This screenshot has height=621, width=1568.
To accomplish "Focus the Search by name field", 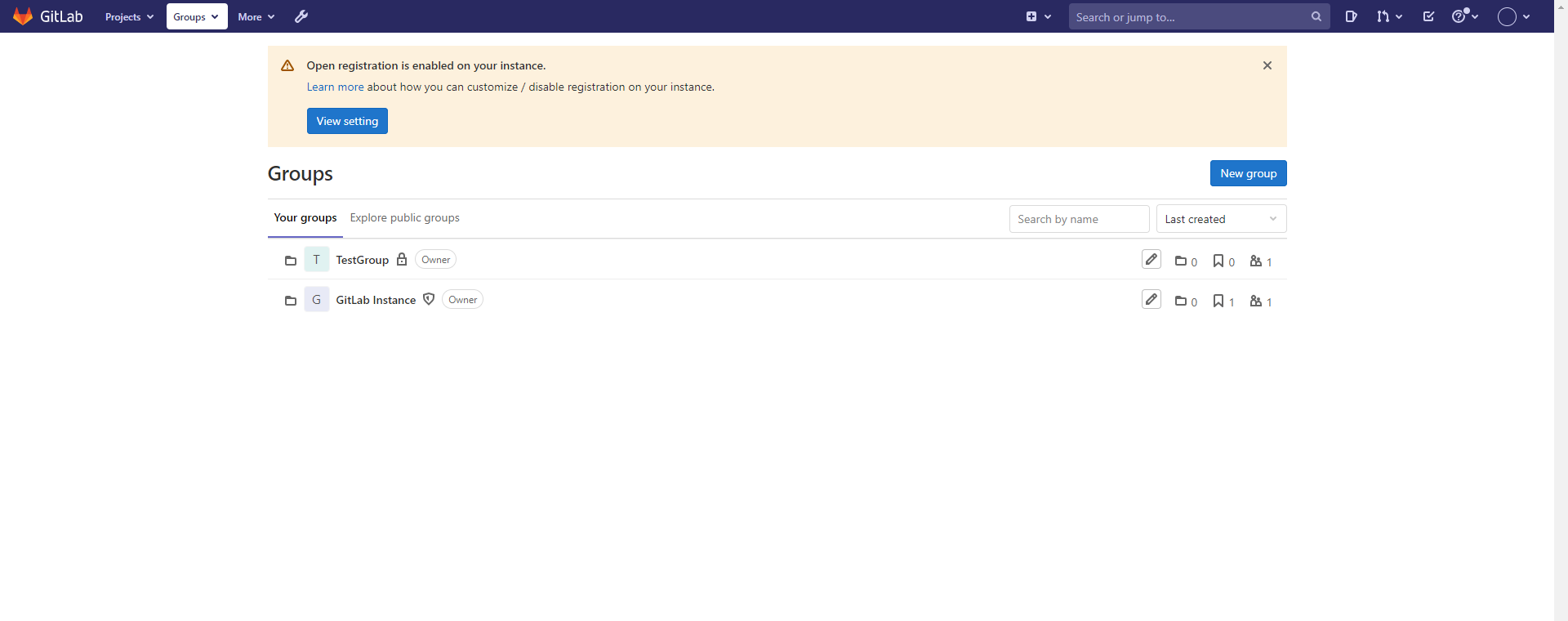I will click(1079, 219).
